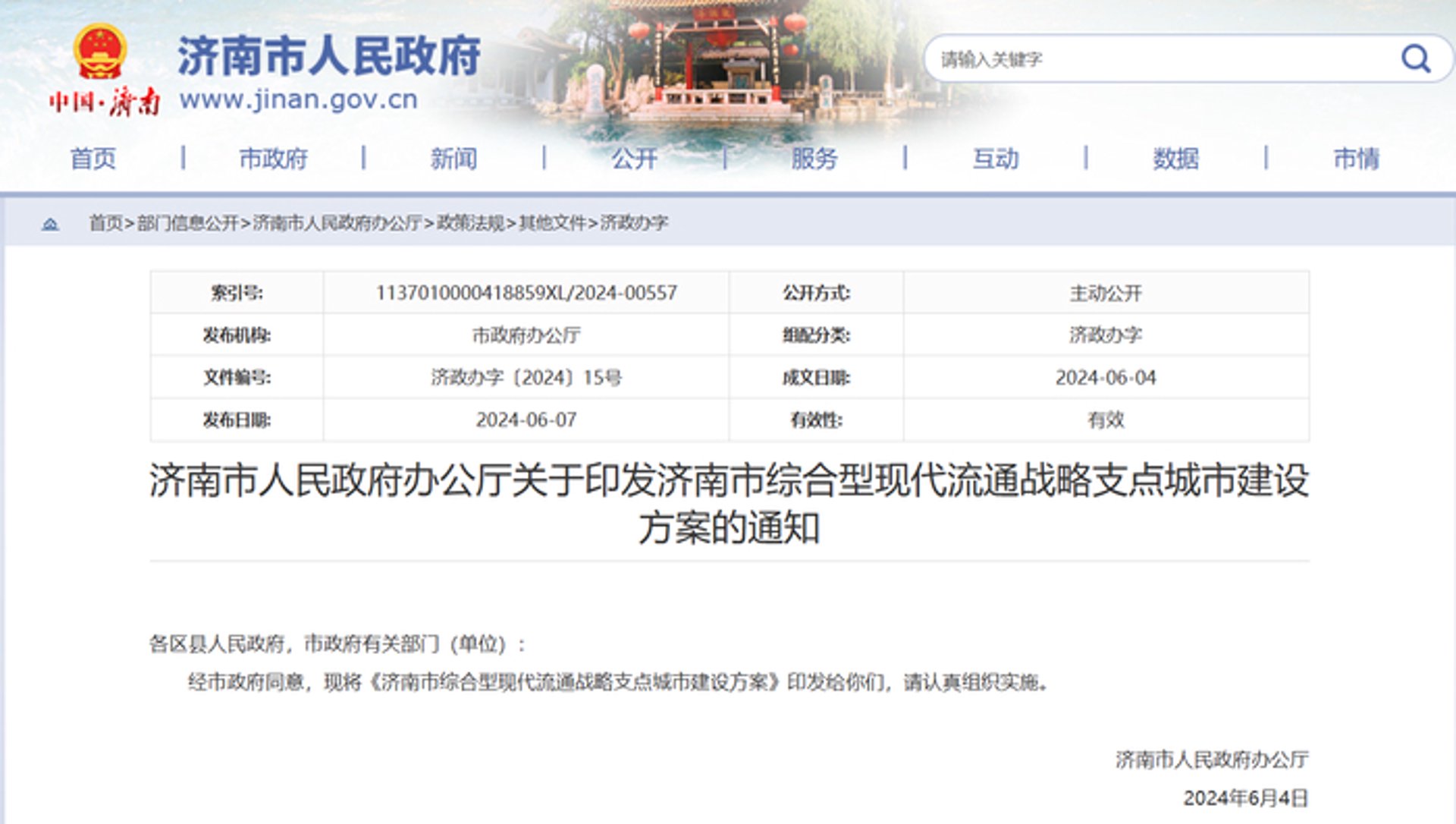Click the 济南市人民政府 site title
This screenshot has width=1456, height=824.
tap(329, 55)
